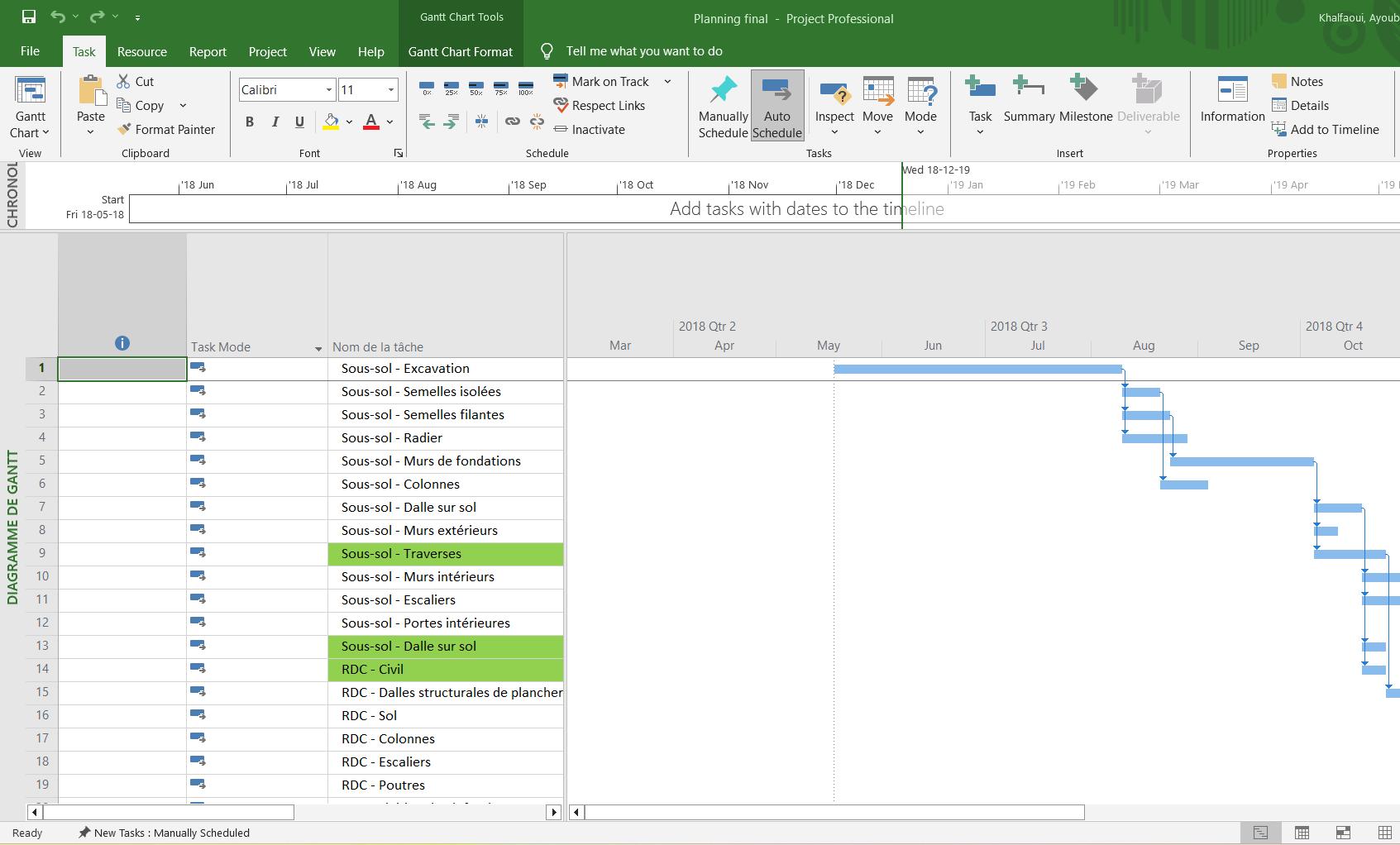
Task: Switch task to Auto Schedule
Action: click(777, 106)
